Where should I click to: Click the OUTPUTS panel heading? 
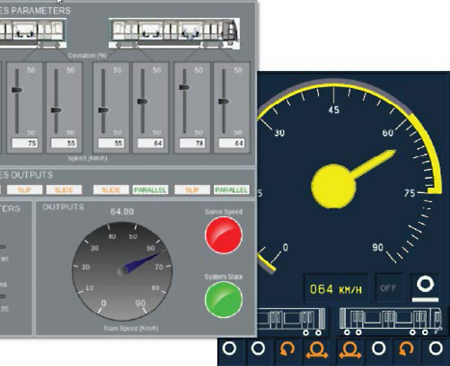(63, 207)
